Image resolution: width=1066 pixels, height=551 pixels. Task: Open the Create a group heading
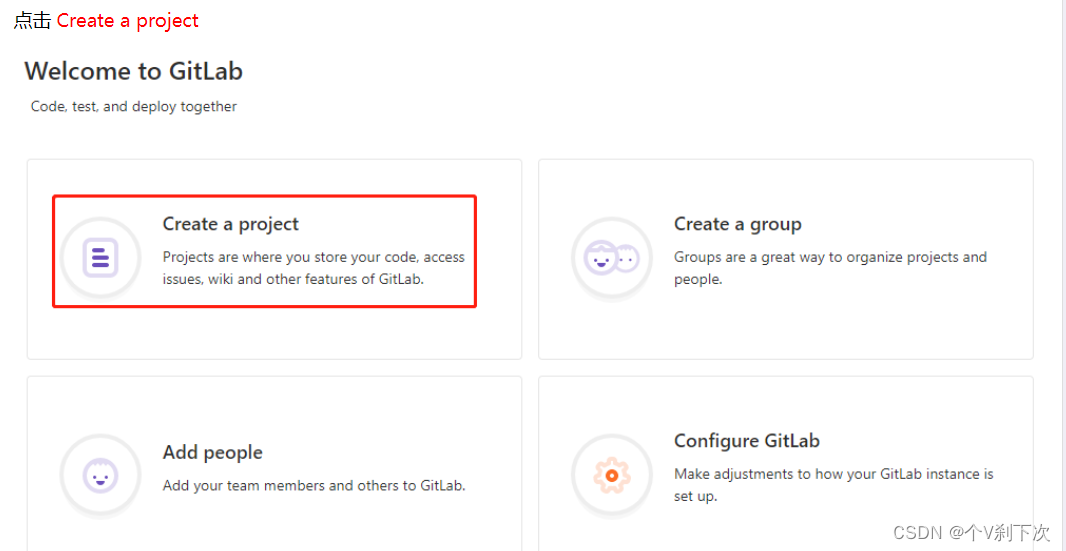tap(738, 224)
